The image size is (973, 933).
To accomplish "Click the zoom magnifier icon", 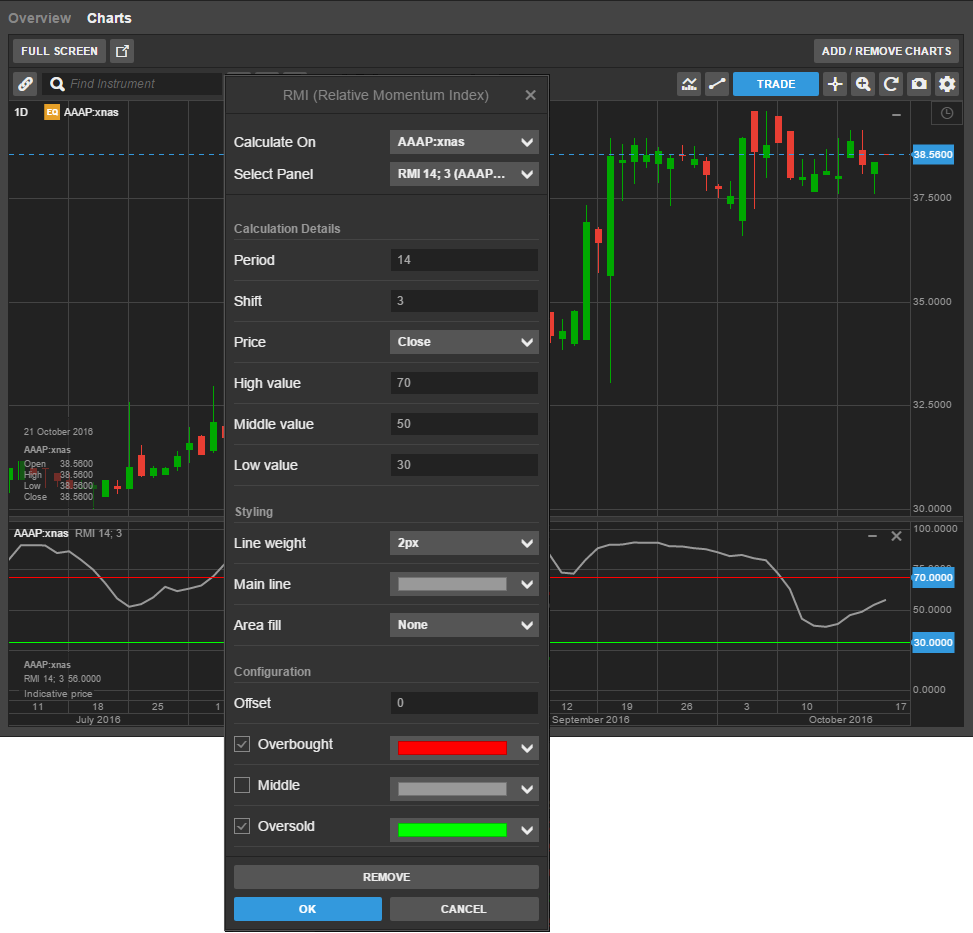I will coord(863,84).
